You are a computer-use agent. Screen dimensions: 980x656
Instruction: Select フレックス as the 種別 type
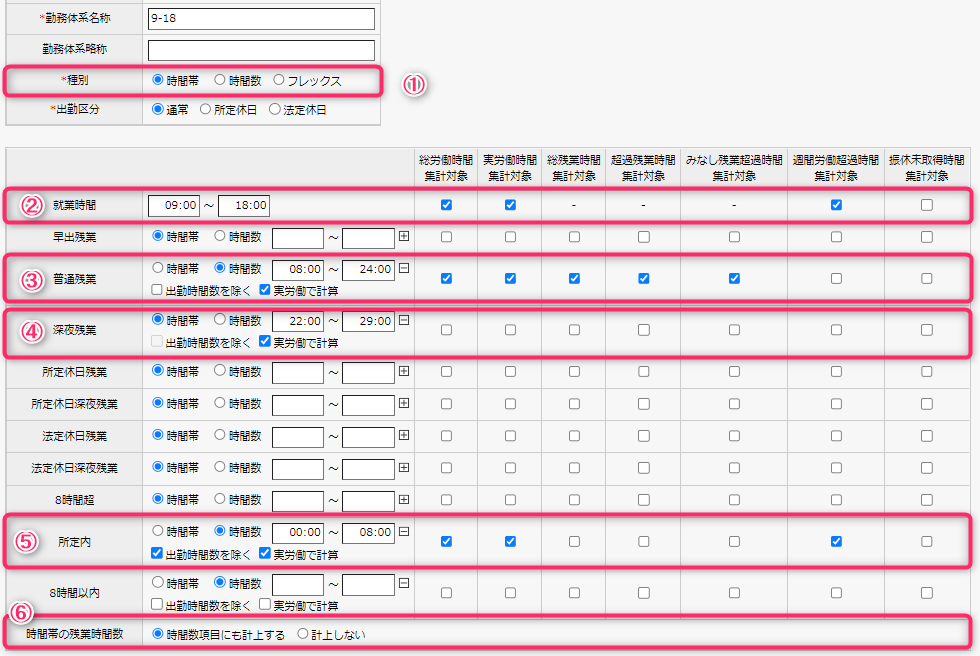click(279, 80)
